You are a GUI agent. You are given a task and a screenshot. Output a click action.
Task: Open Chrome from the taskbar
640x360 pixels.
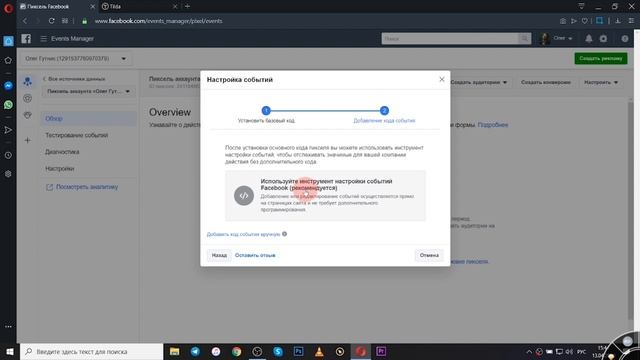[236, 351]
